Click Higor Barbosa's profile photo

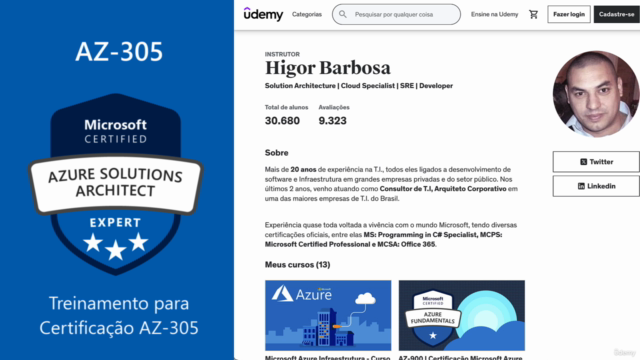[x=596, y=94]
